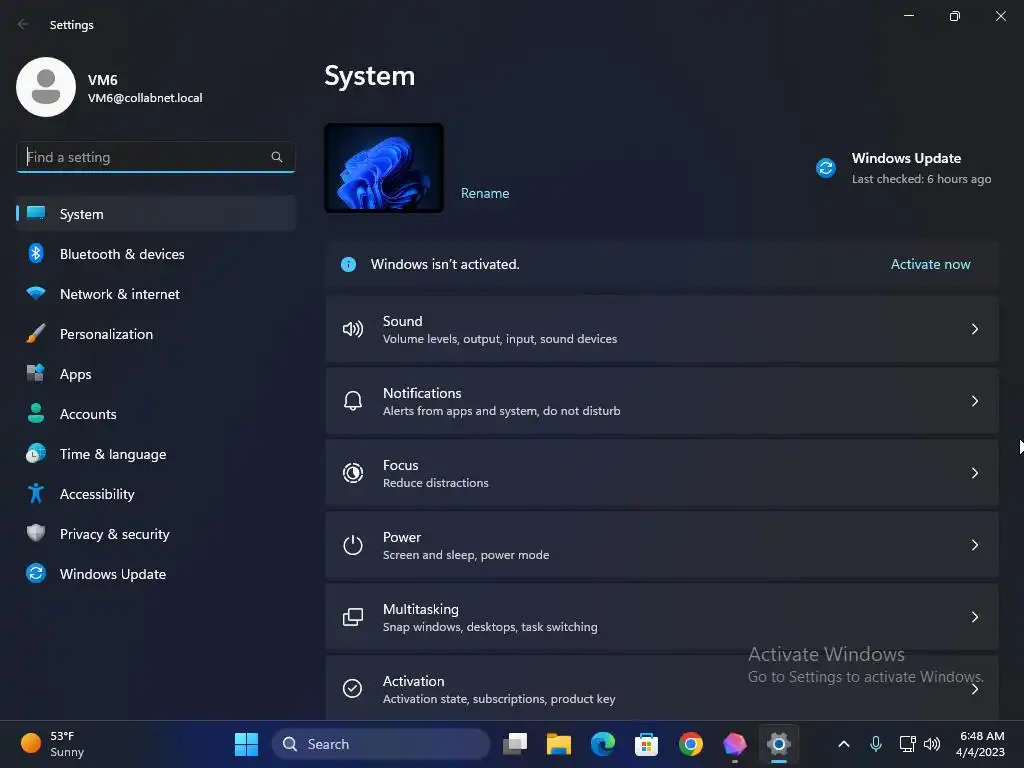The height and width of the screenshot is (768, 1024).
Task: Open the System category in sidebar
Action: [155, 214]
